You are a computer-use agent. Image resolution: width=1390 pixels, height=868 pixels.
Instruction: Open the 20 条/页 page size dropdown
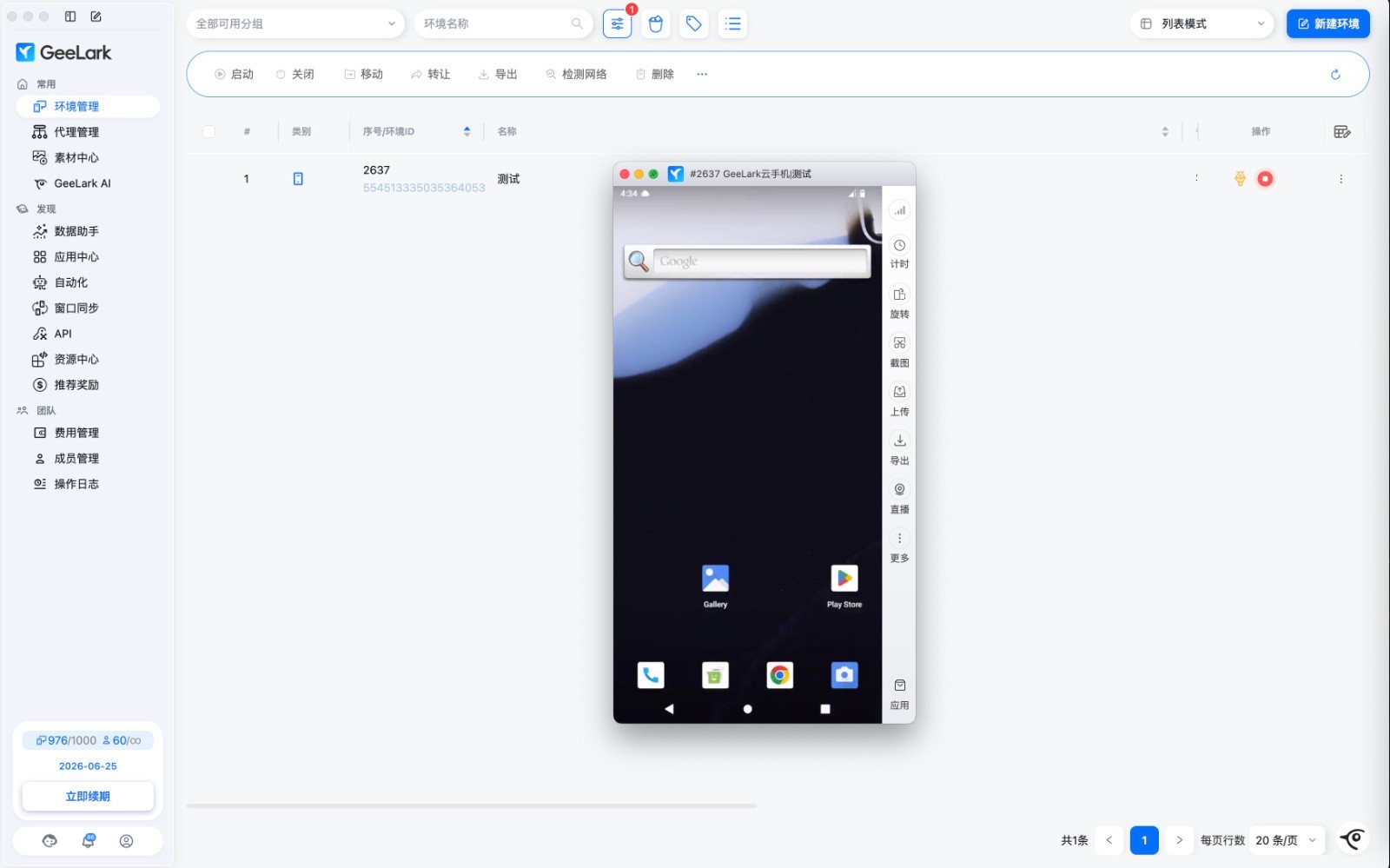click(x=1286, y=840)
